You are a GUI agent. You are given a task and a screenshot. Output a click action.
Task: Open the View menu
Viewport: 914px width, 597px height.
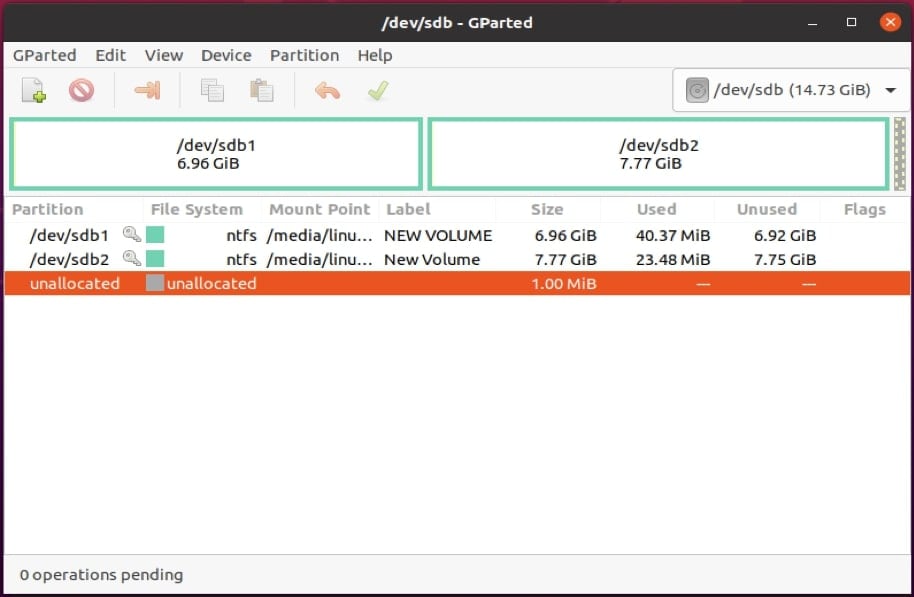coord(164,55)
